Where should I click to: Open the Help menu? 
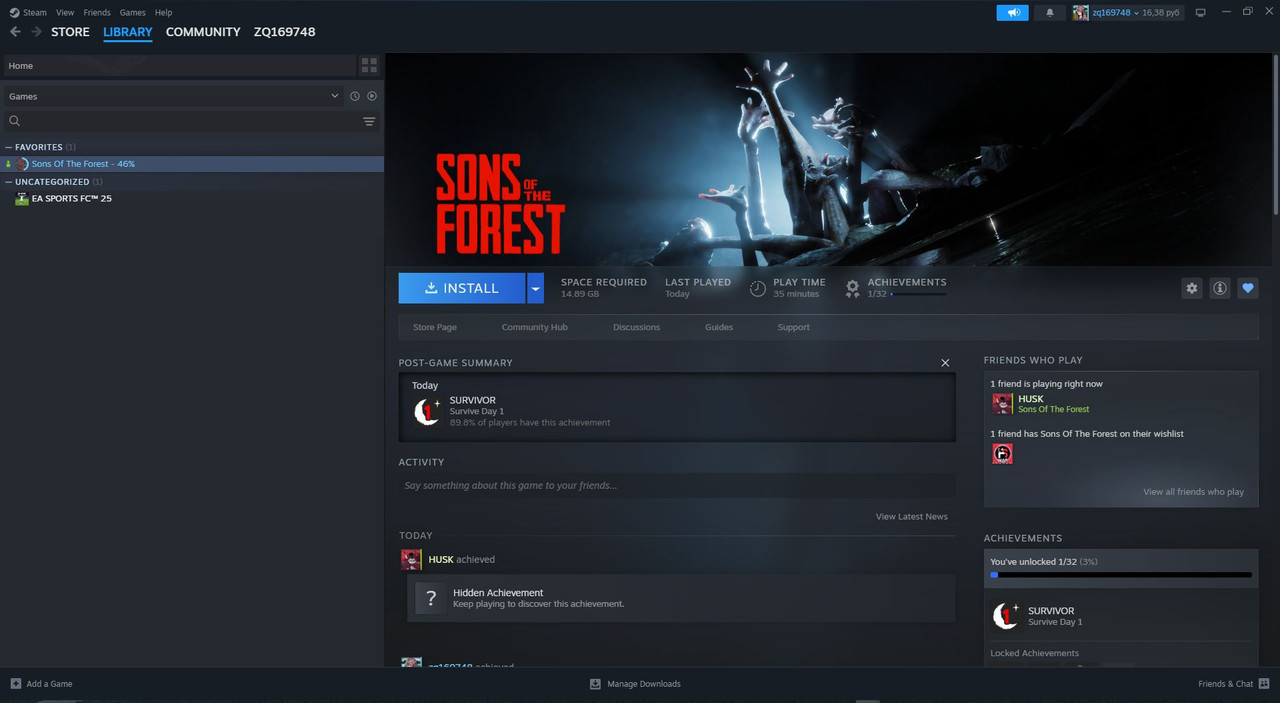click(163, 13)
